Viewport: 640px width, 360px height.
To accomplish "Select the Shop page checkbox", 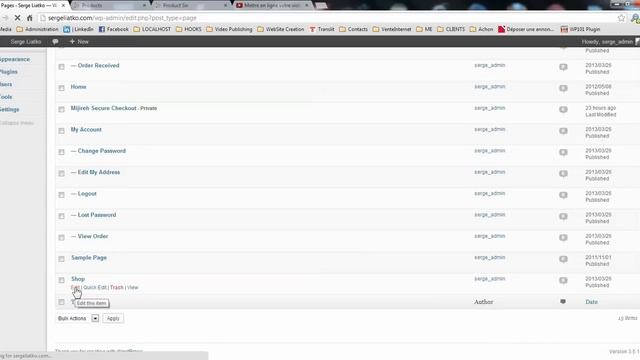I will click(61, 280).
